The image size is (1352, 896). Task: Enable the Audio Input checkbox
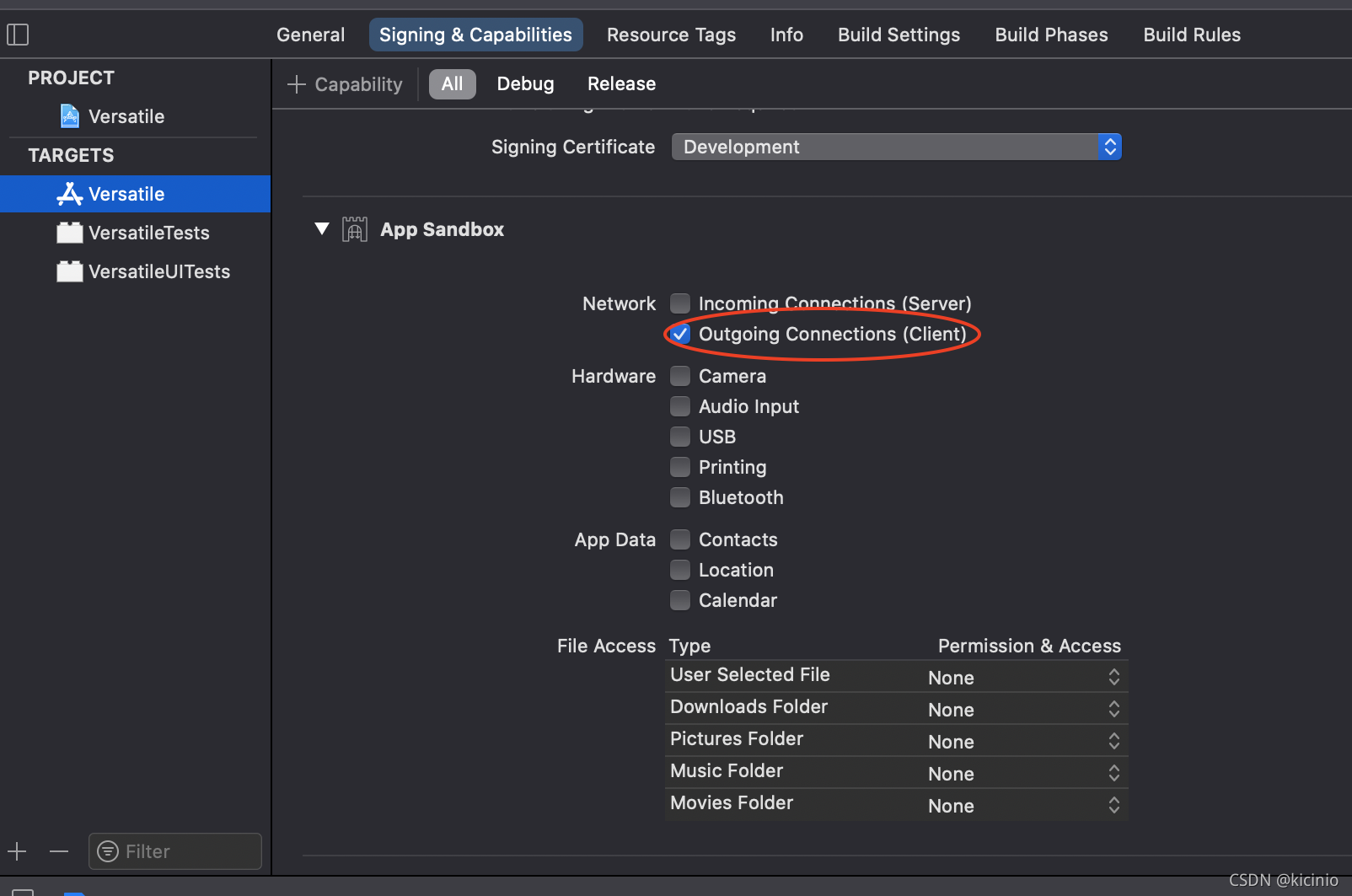pyautogui.click(x=680, y=406)
